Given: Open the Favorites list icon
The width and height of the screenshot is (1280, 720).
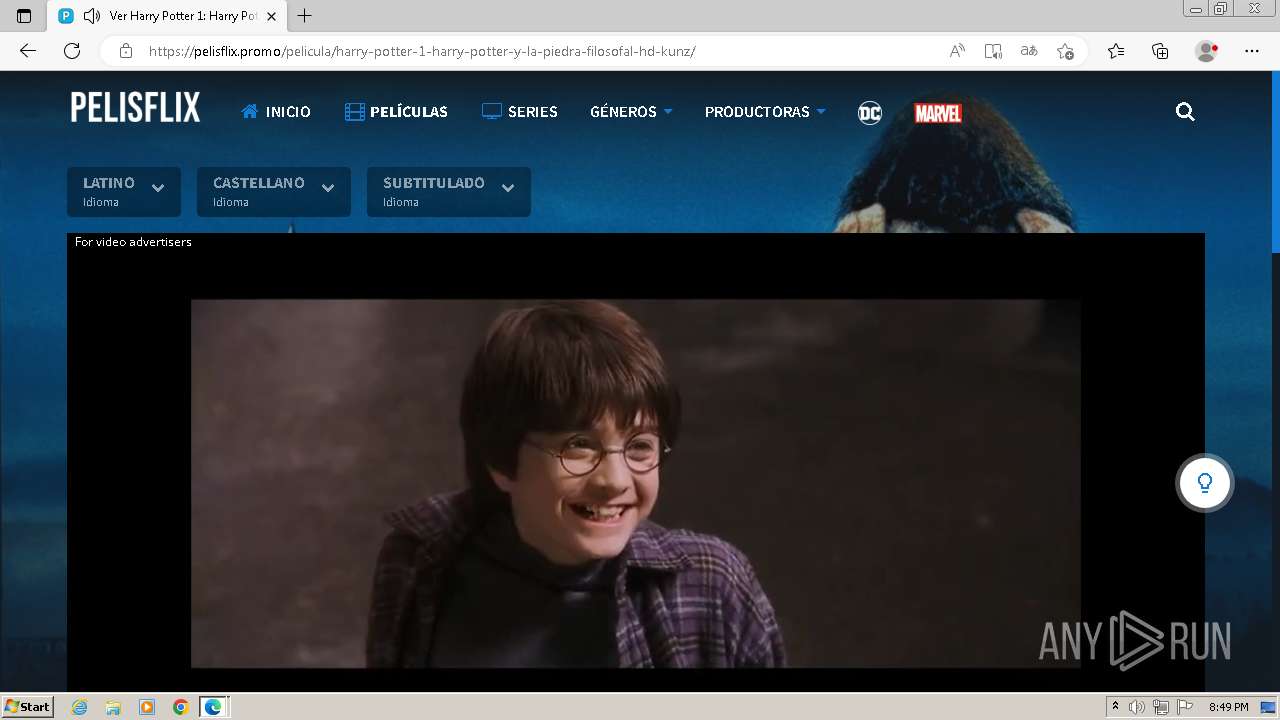Looking at the screenshot, I should point(1116,51).
